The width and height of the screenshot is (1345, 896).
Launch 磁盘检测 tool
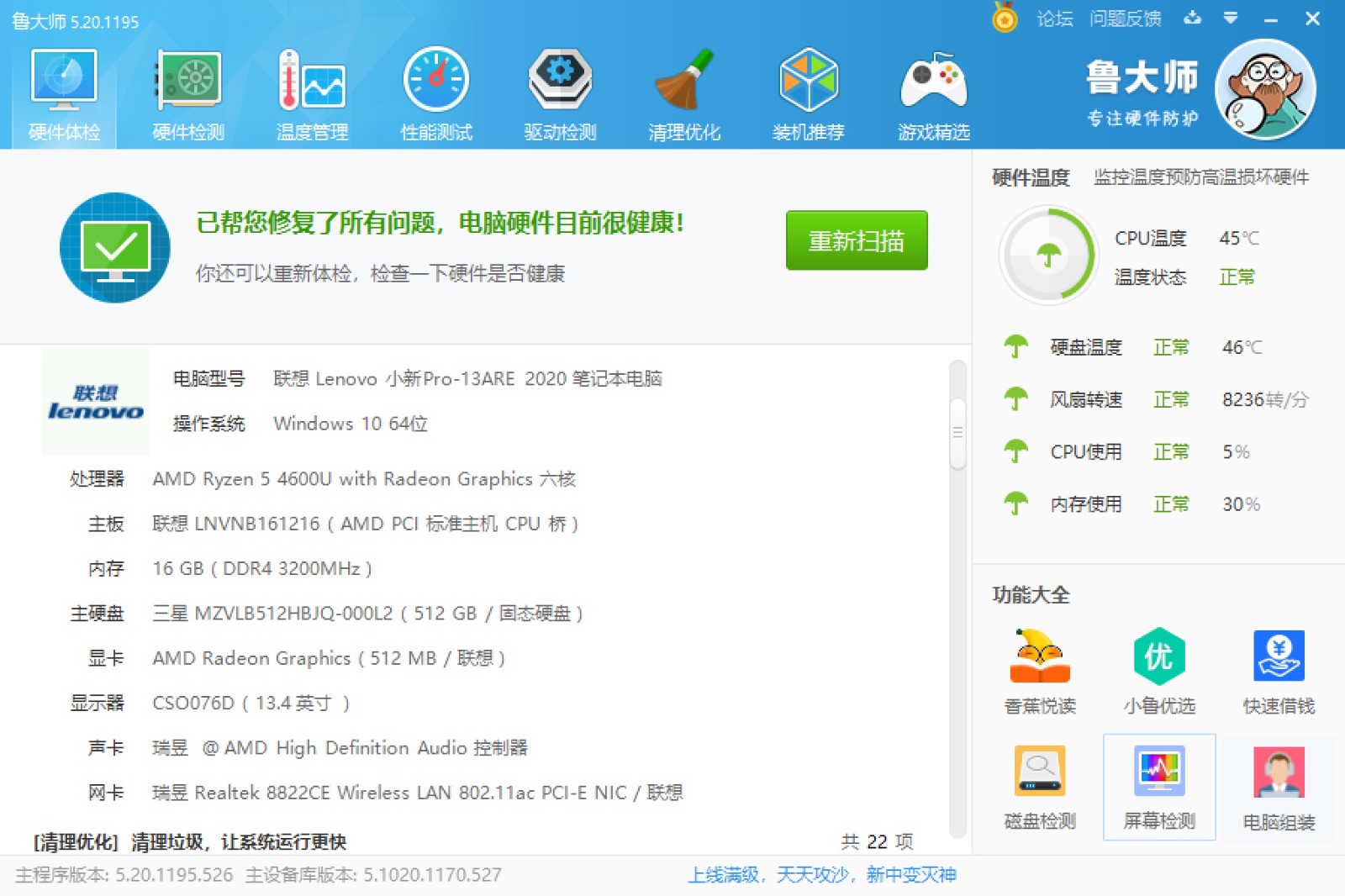[1040, 788]
